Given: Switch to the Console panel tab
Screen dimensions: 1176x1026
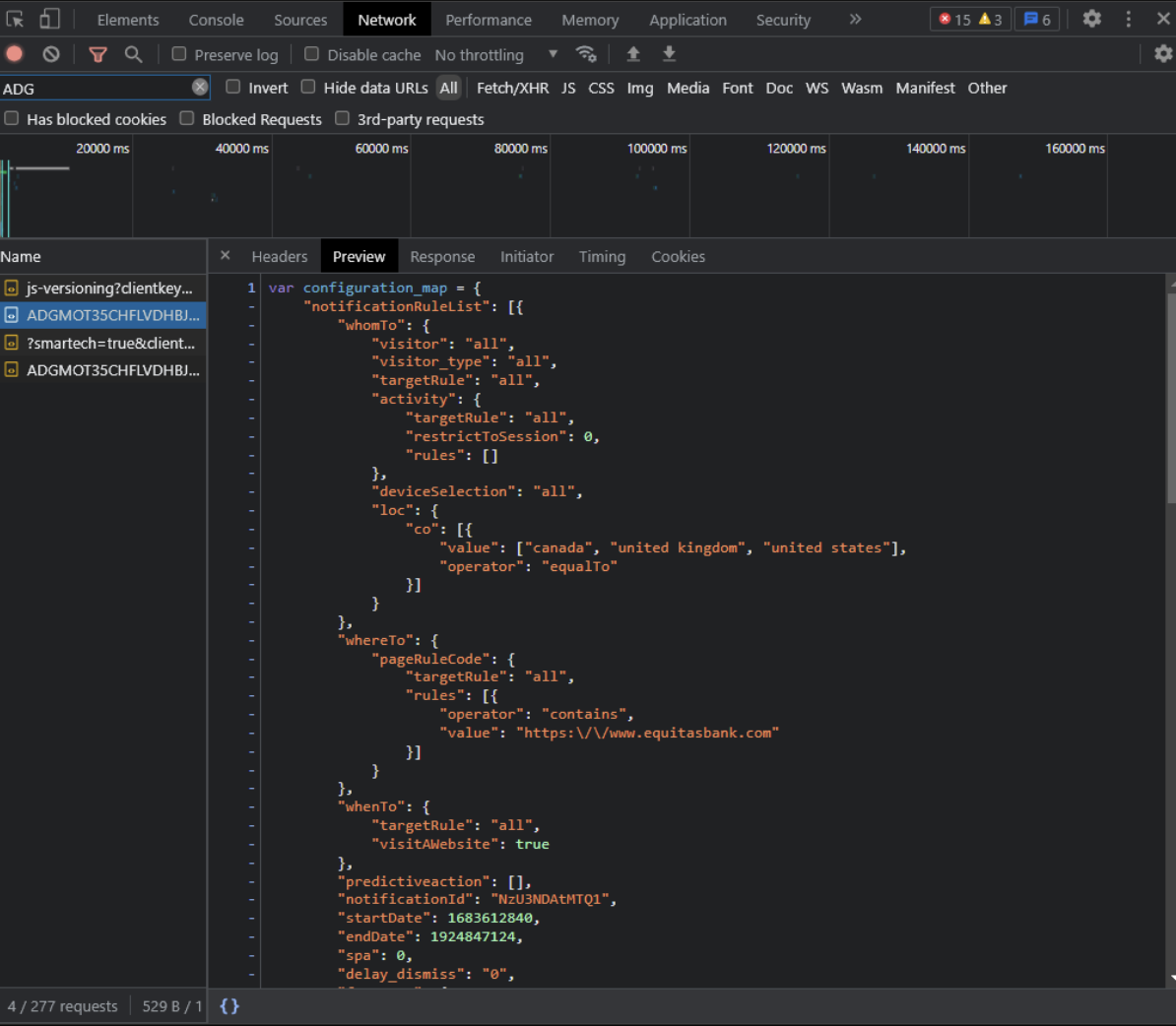Looking at the screenshot, I should [216, 20].
